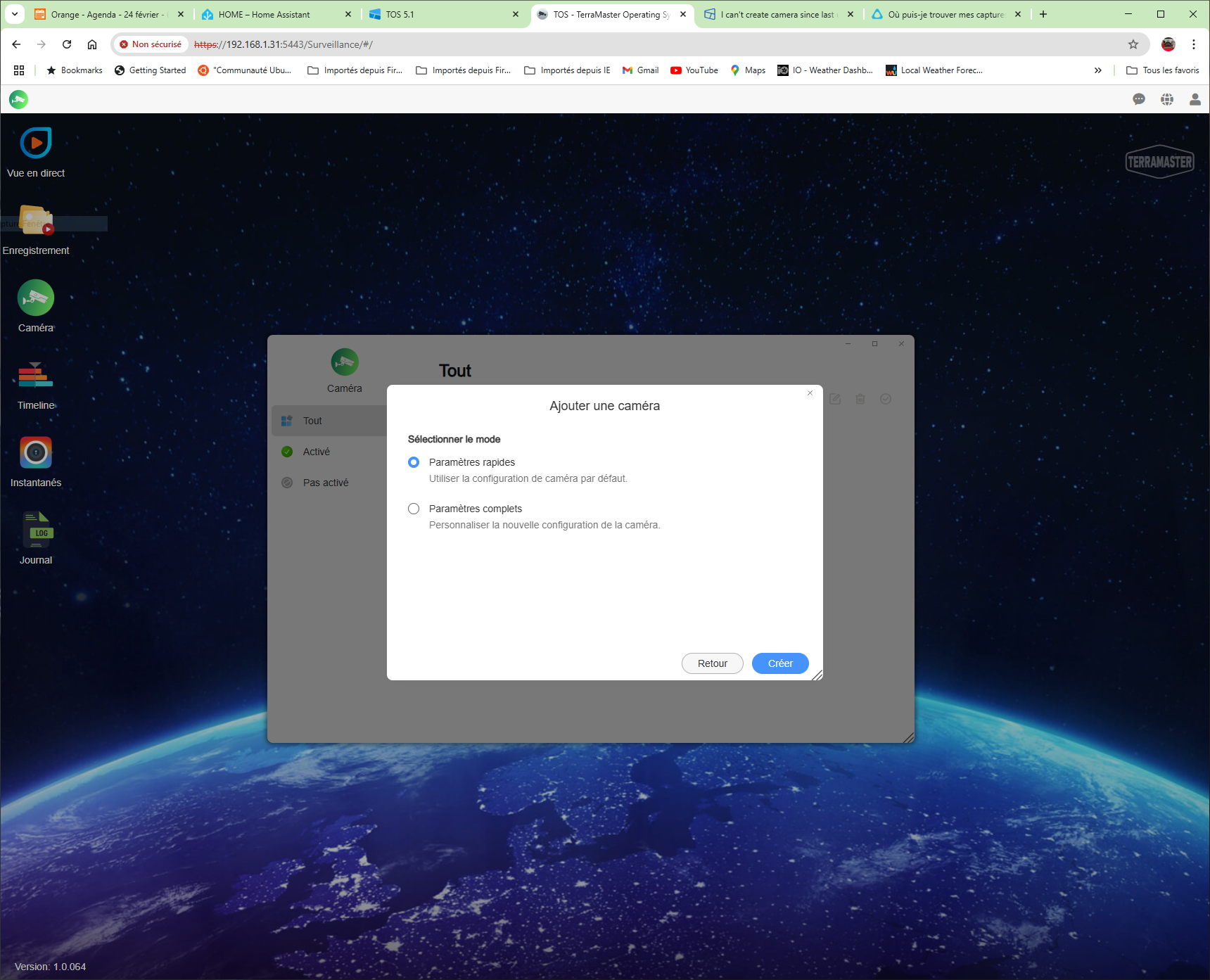This screenshot has width=1210, height=980.
Task: Open a new browser tab
Action: click(x=1043, y=14)
